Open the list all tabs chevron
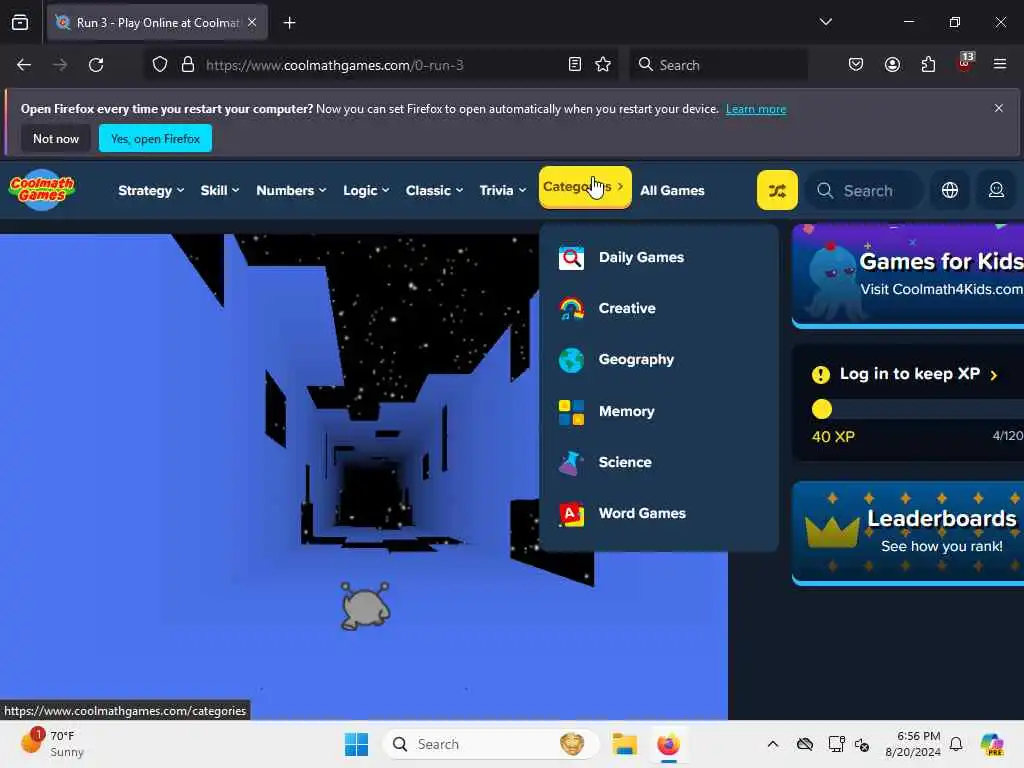This screenshot has width=1024, height=768. tap(825, 23)
